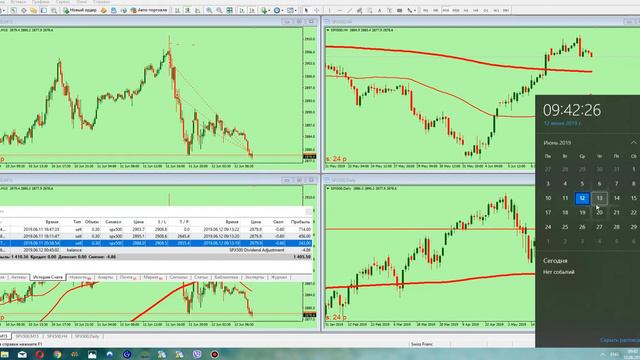Toggle the Auto Trading (Авто торговля) button
640x360 pixels.
(149, 10)
